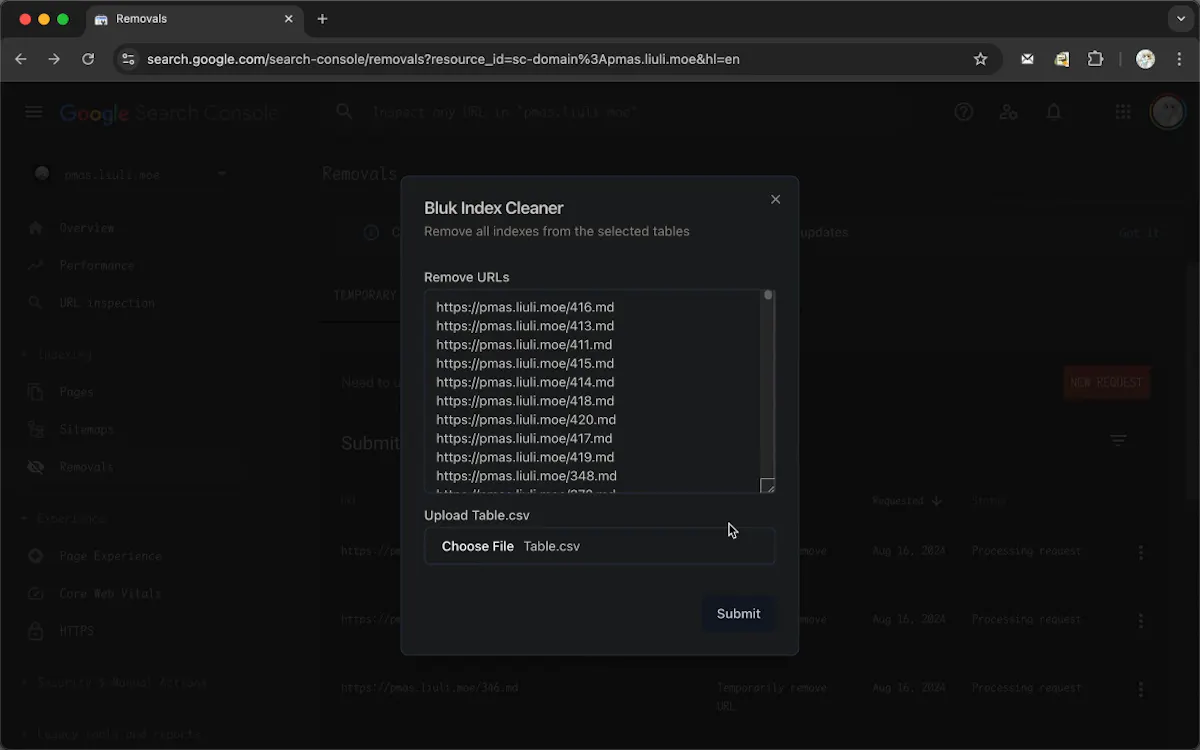Open the Chrome Extensions puzzle icon
The image size is (1200, 750).
[1095, 59]
